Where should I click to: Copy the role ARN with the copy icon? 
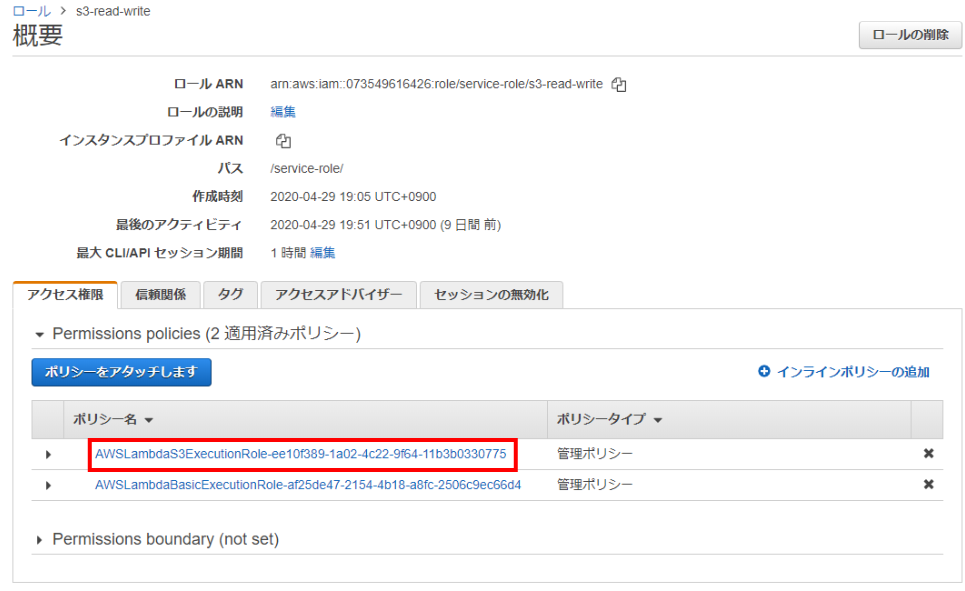tap(619, 85)
